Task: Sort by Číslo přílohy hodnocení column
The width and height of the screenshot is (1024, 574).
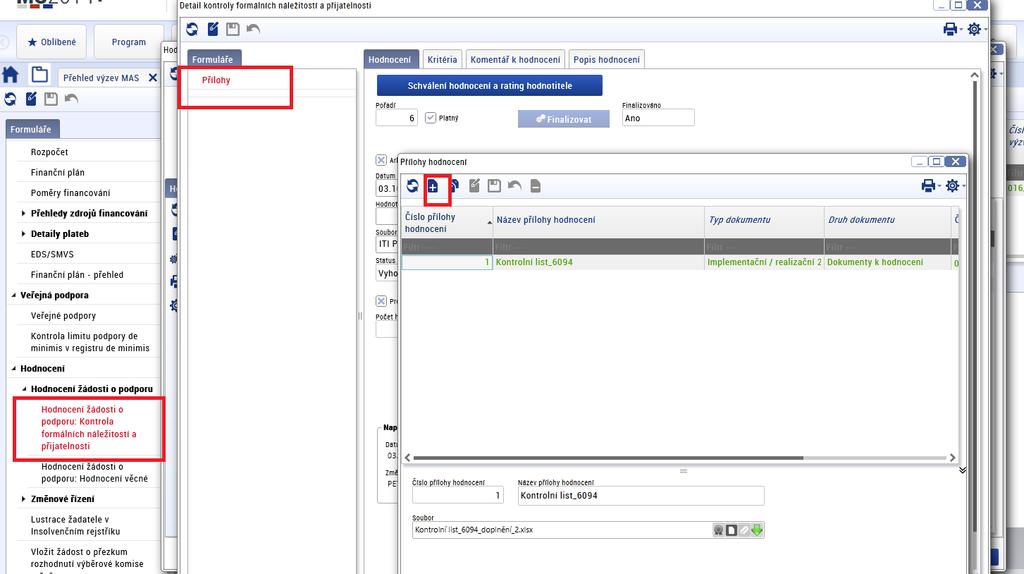Action: [447, 223]
